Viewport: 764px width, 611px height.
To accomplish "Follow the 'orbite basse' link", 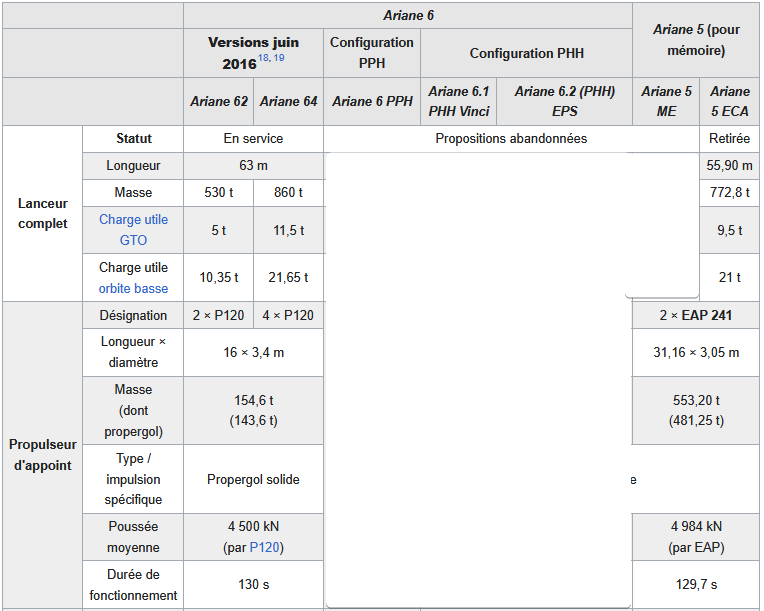I will click(x=133, y=288).
